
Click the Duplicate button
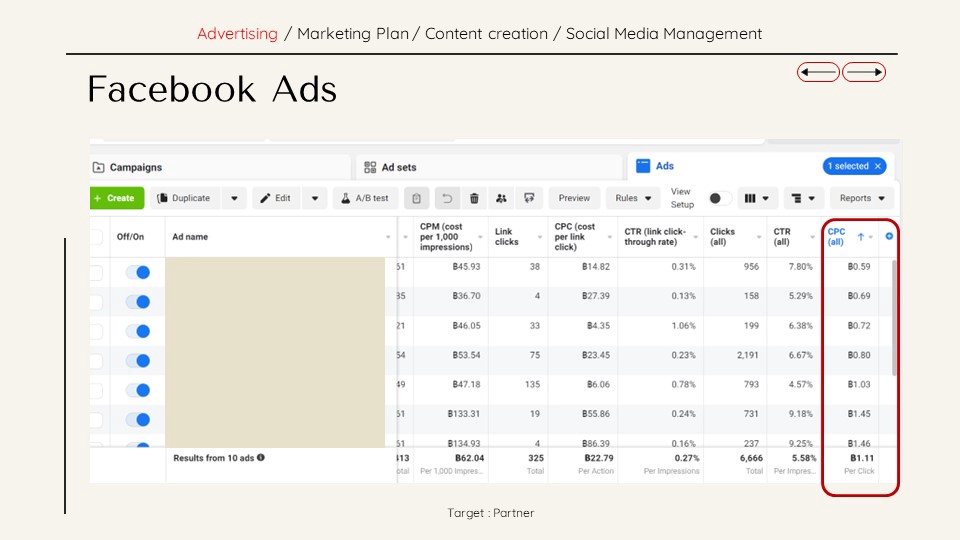[185, 198]
